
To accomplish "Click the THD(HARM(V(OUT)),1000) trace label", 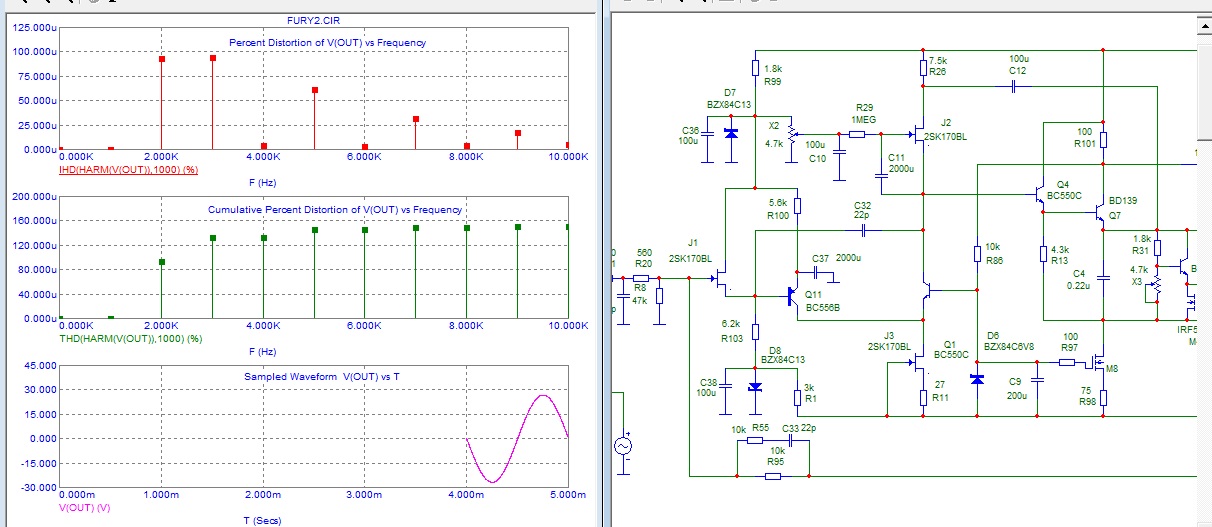I will [x=131, y=339].
